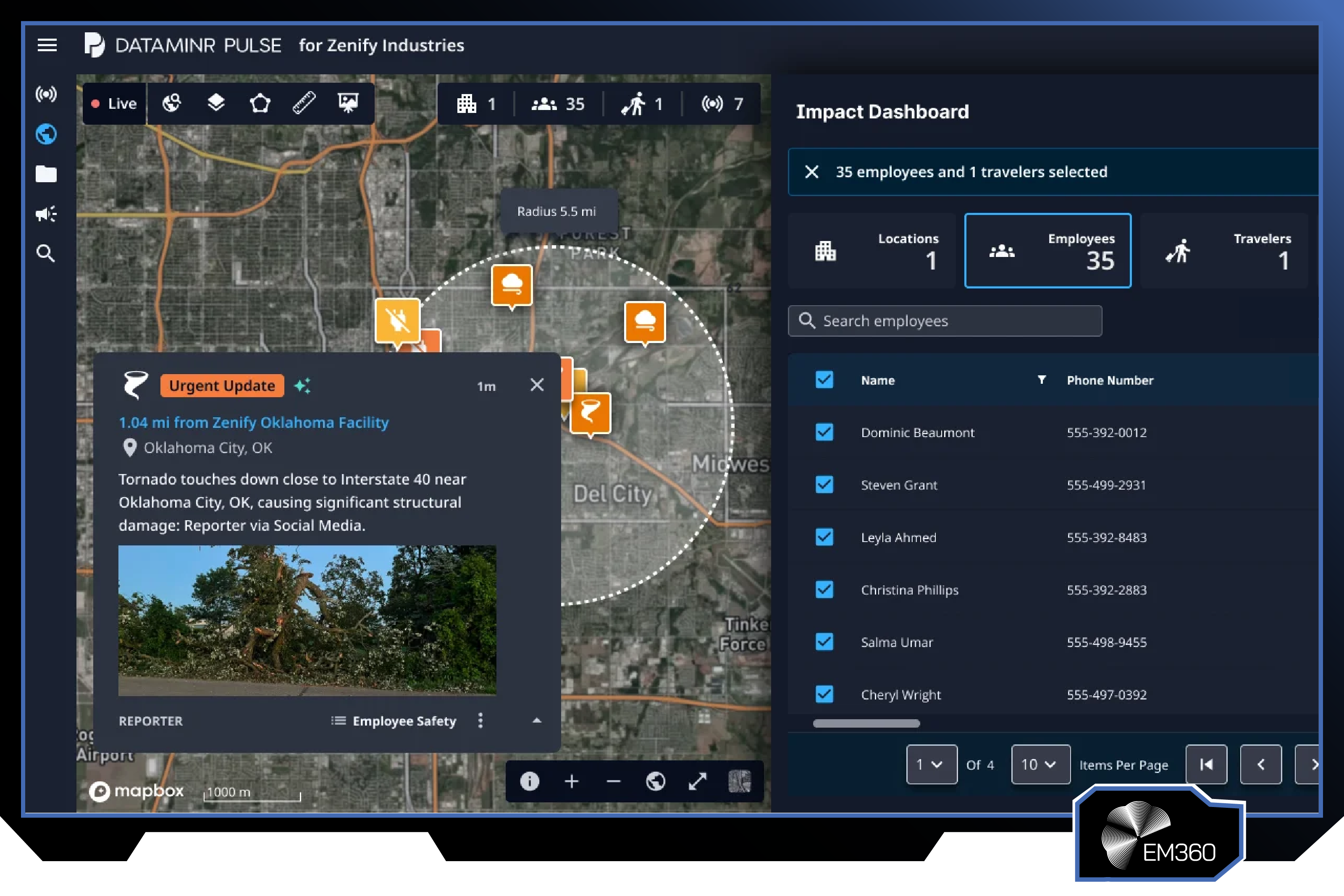Viewport: 1344px width, 896px height.
Task: Clear the 35 employees selected banner
Action: pos(812,172)
